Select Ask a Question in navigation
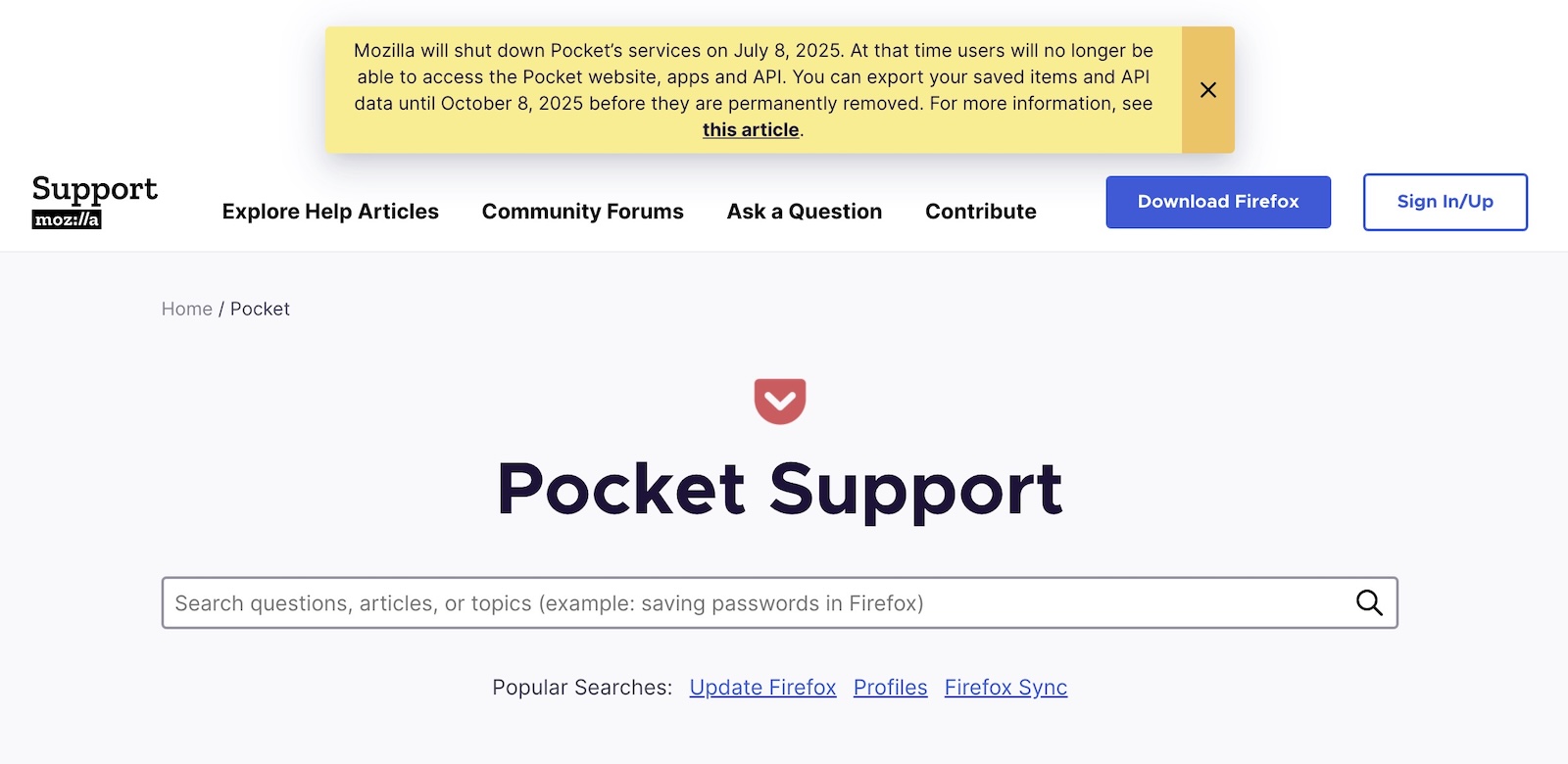 [804, 212]
